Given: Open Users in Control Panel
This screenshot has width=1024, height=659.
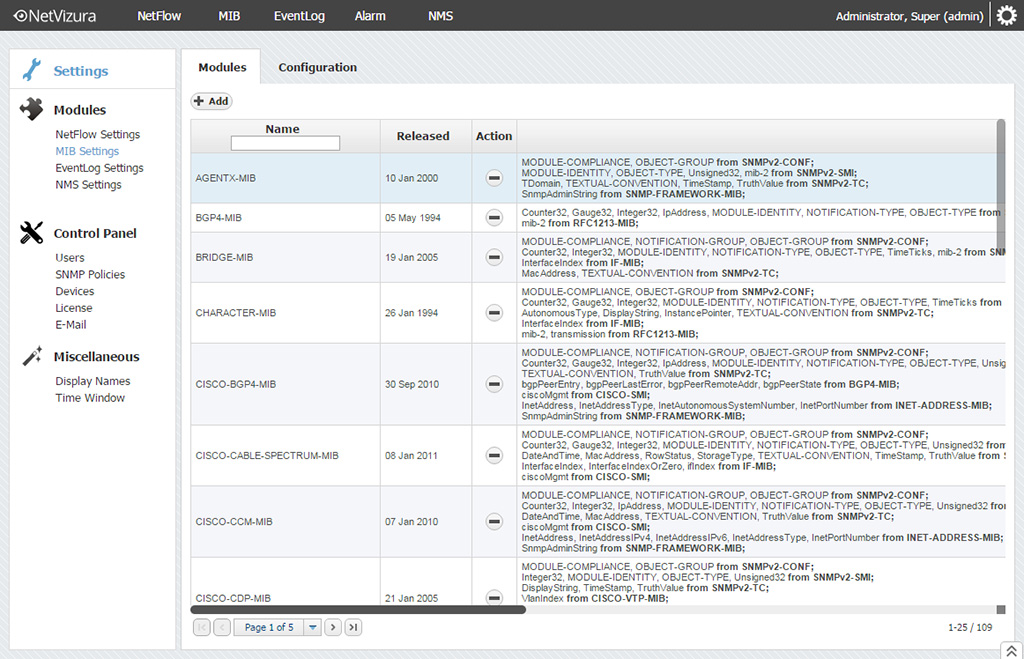Looking at the screenshot, I should 70,257.
